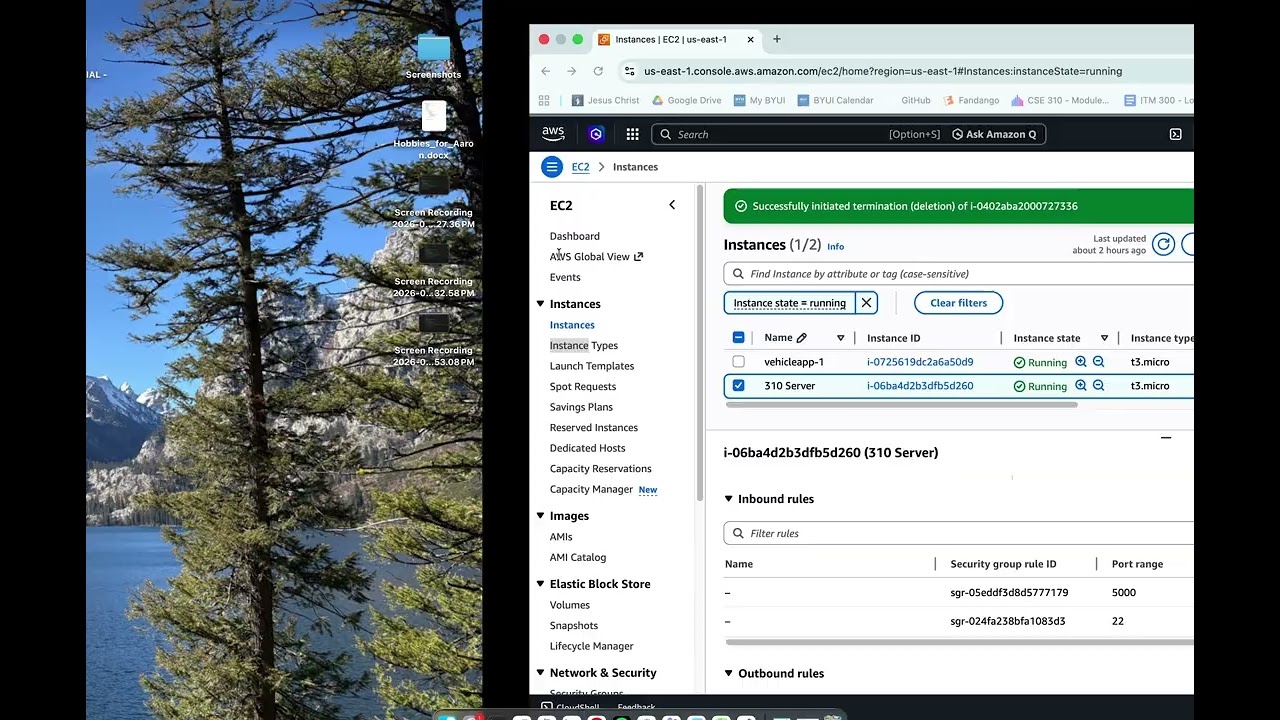Image resolution: width=1280 pixels, height=720 pixels.
Task: Click the edit pencil next to Name
Action: 801,338
